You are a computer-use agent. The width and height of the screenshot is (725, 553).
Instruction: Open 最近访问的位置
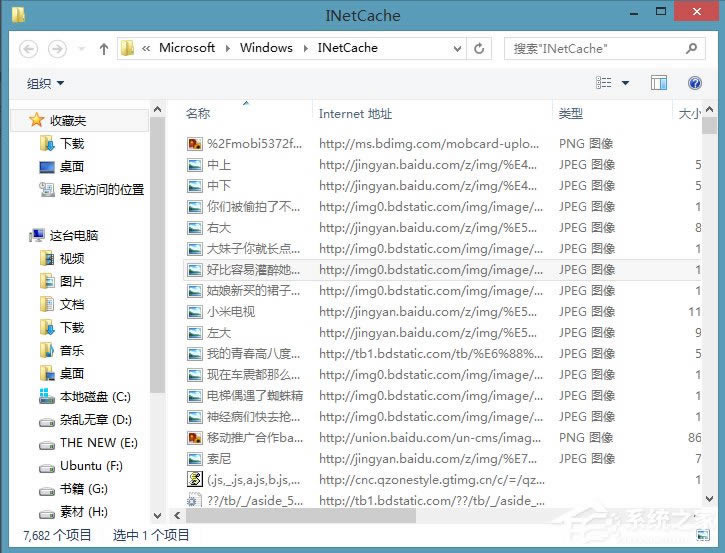point(101,190)
